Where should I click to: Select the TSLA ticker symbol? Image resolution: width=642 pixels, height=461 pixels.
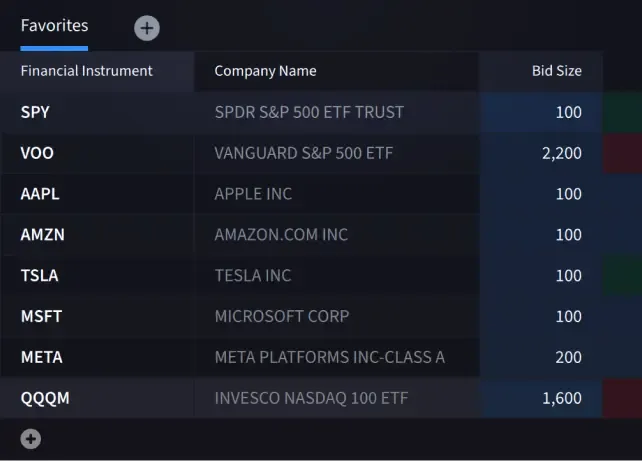pos(39,276)
